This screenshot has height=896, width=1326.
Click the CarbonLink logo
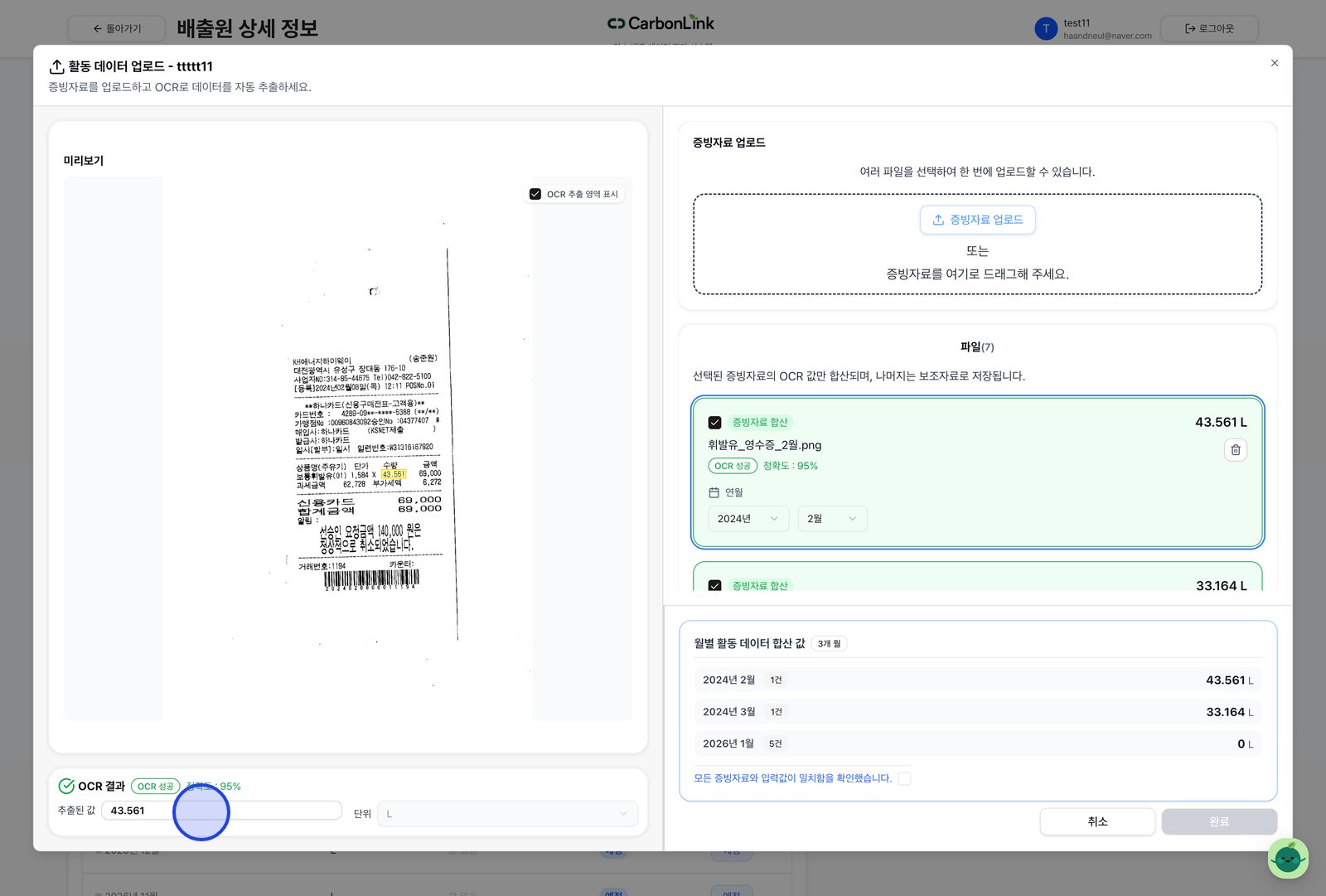pyautogui.click(x=661, y=23)
